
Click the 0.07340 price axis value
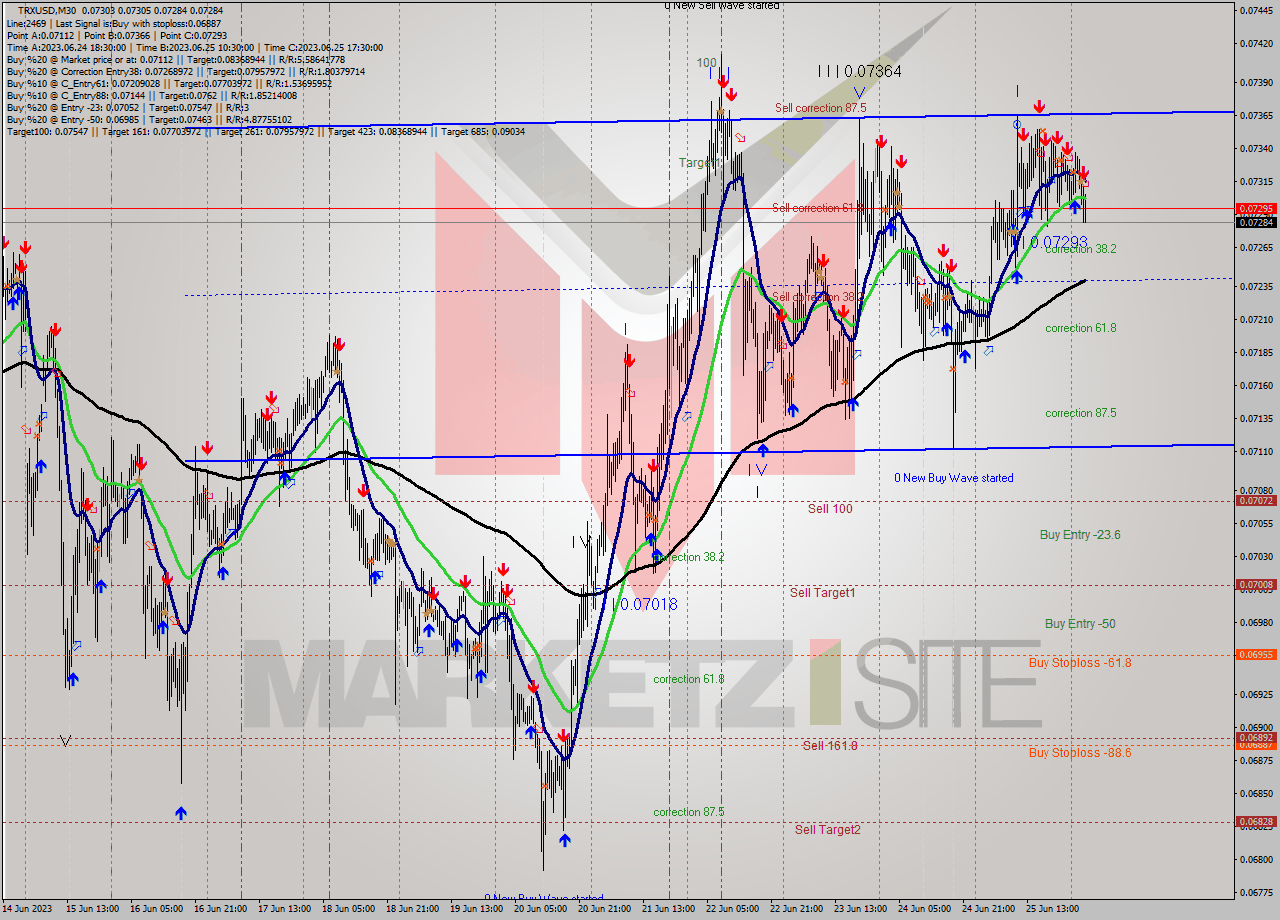point(1256,148)
